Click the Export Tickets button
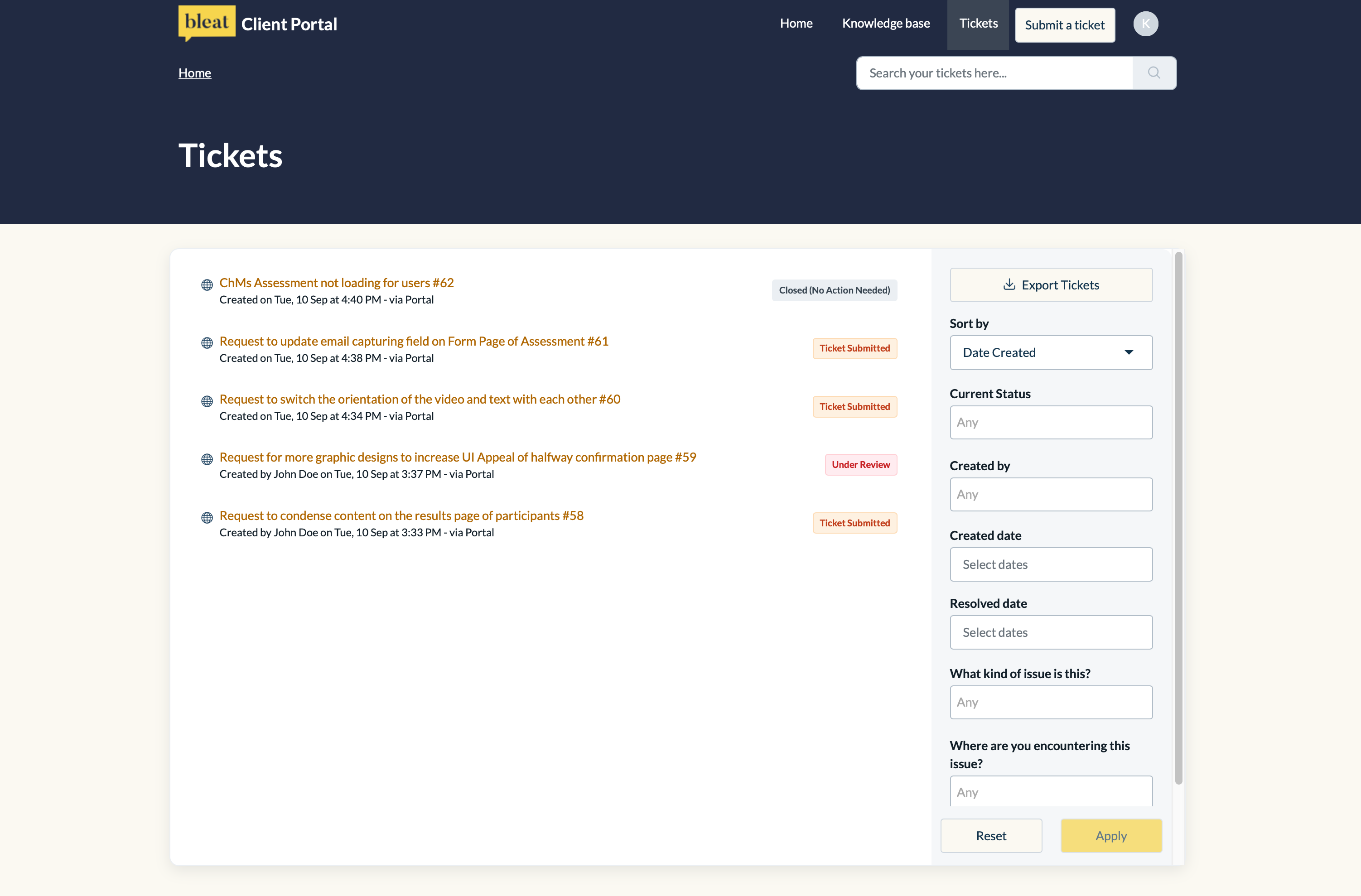The height and width of the screenshot is (896, 1361). tap(1051, 285)
